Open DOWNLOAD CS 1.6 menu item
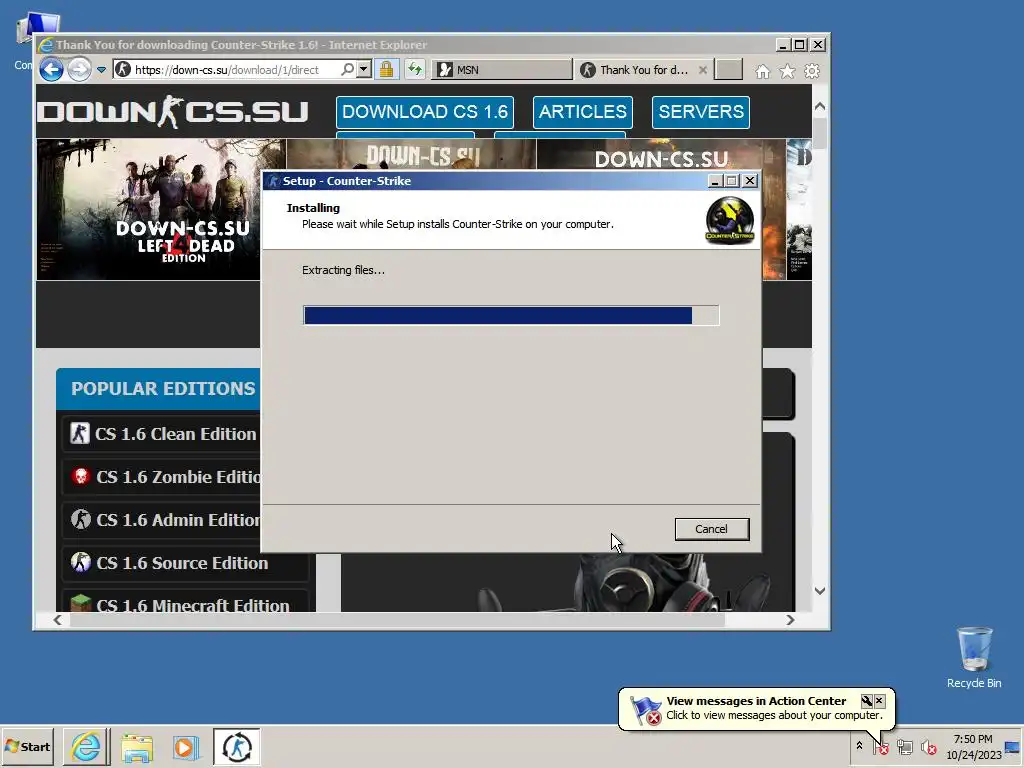The height and width of the screenshot is (768, 1024). point(424,112)
